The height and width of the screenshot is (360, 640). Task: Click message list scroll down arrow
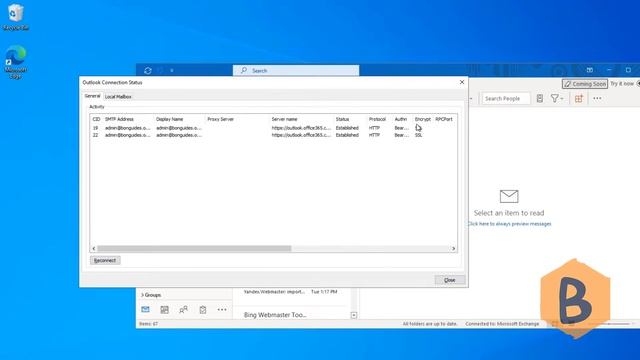354,315
